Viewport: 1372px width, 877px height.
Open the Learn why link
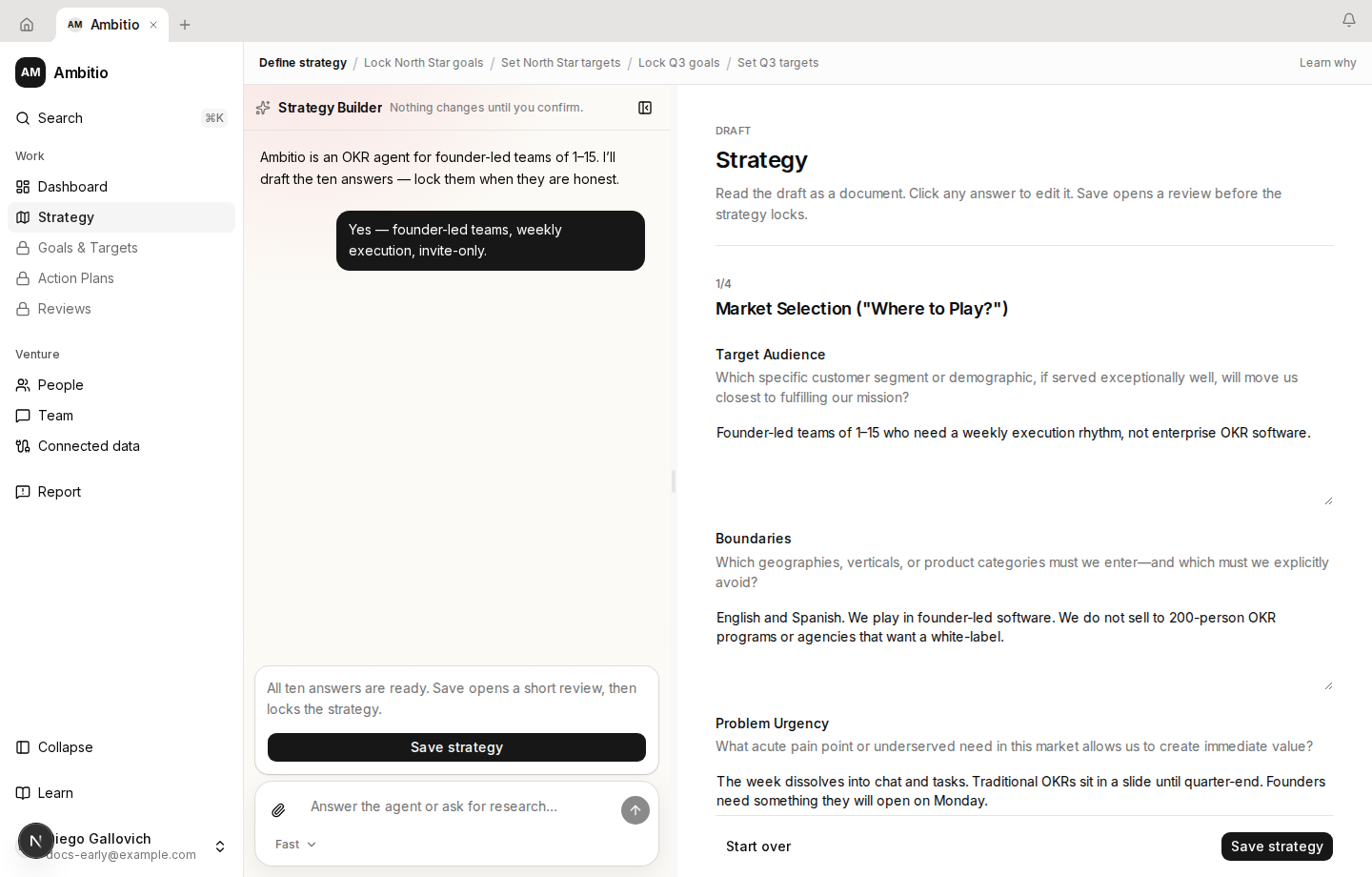(x=1327, y=63)
